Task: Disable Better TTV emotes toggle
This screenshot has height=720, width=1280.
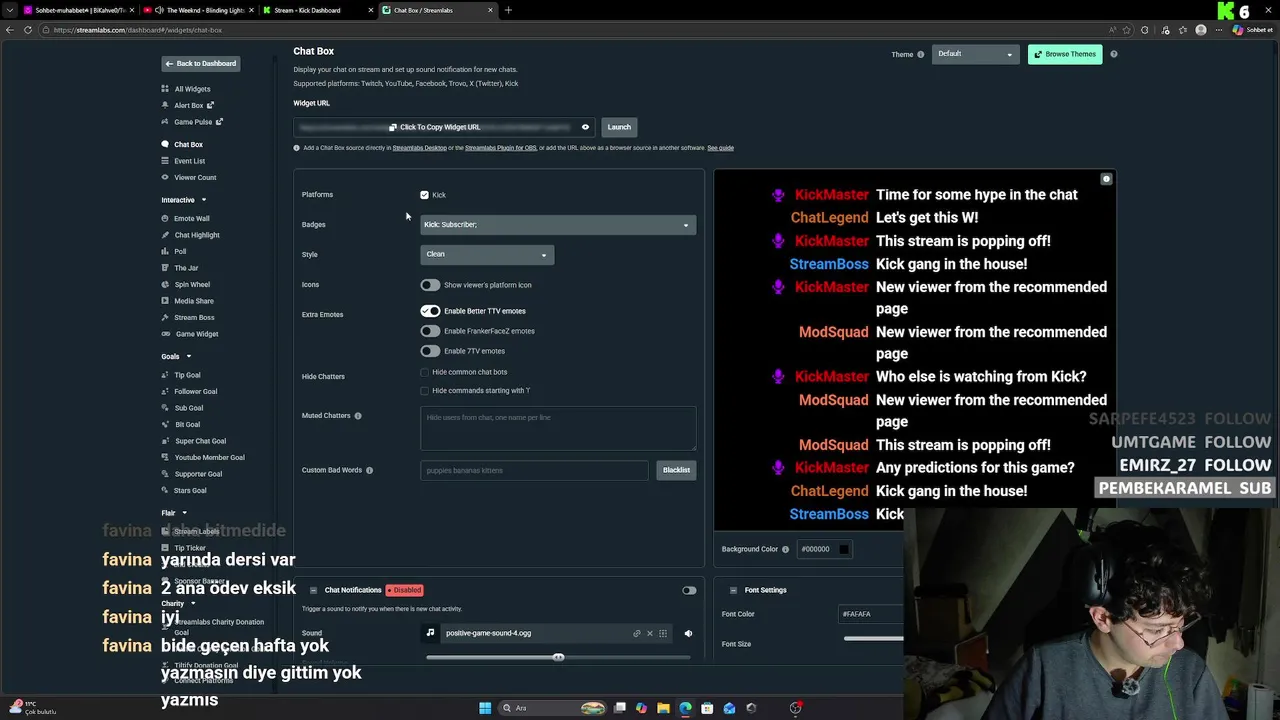Action: 430,311
